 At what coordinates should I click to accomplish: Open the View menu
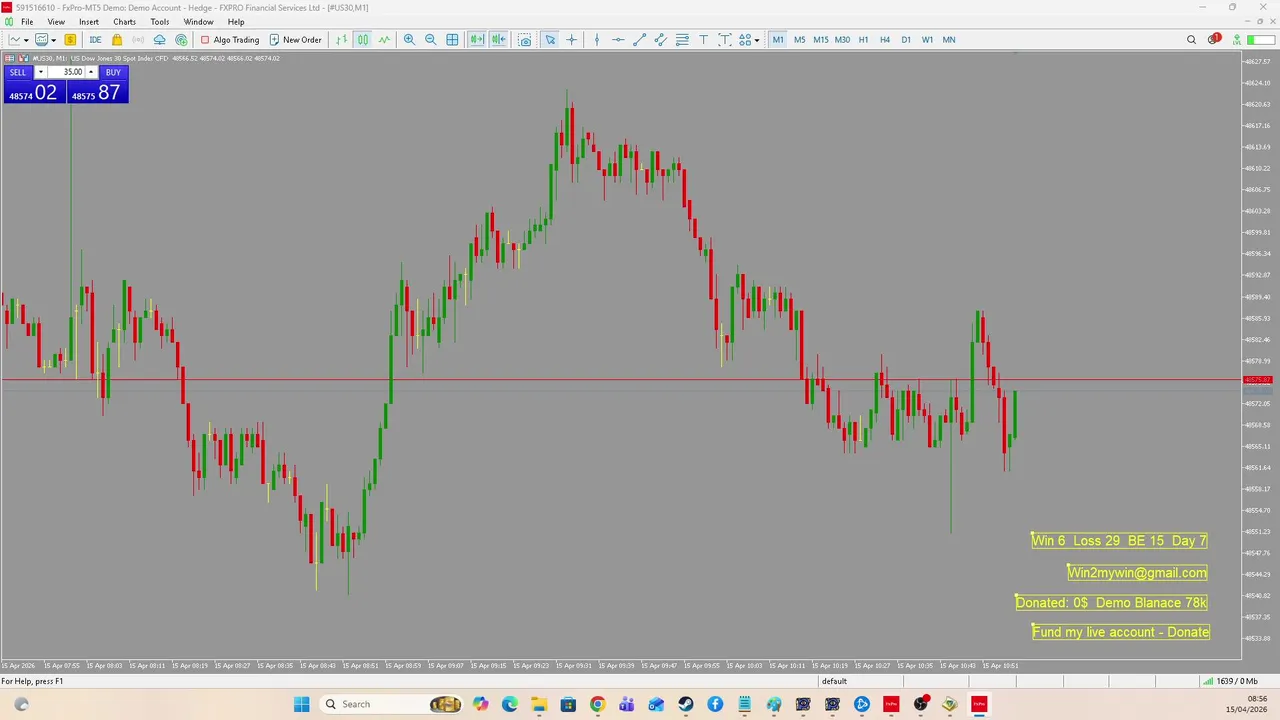pyautogui.click(x=56, y=22)
